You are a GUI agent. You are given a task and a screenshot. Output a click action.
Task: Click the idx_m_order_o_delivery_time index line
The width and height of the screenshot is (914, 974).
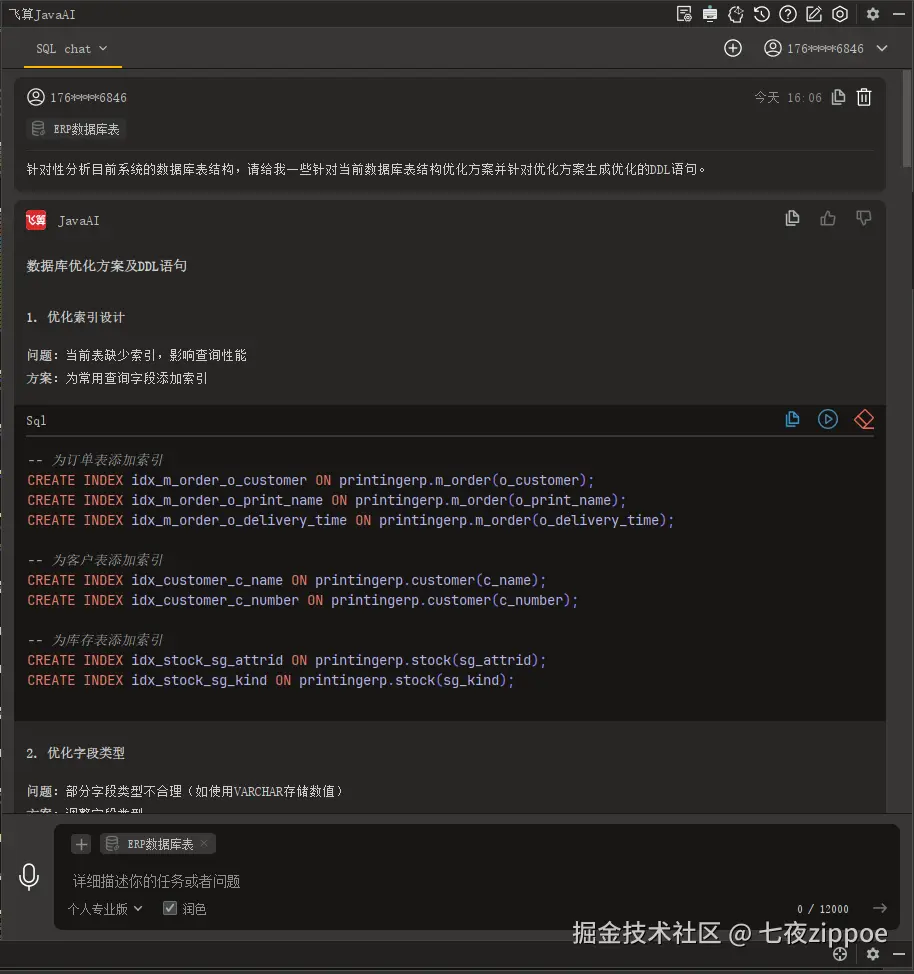point(350,520)
